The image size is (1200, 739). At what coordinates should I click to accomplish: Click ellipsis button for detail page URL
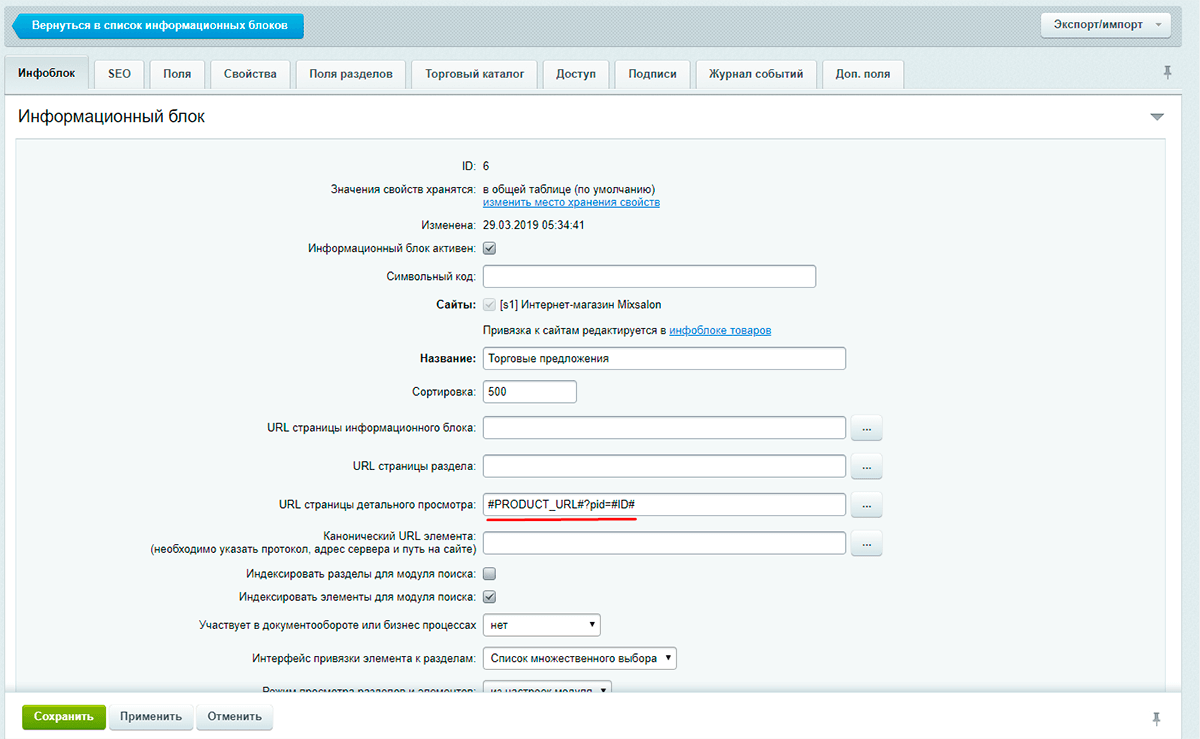[866, 505]
